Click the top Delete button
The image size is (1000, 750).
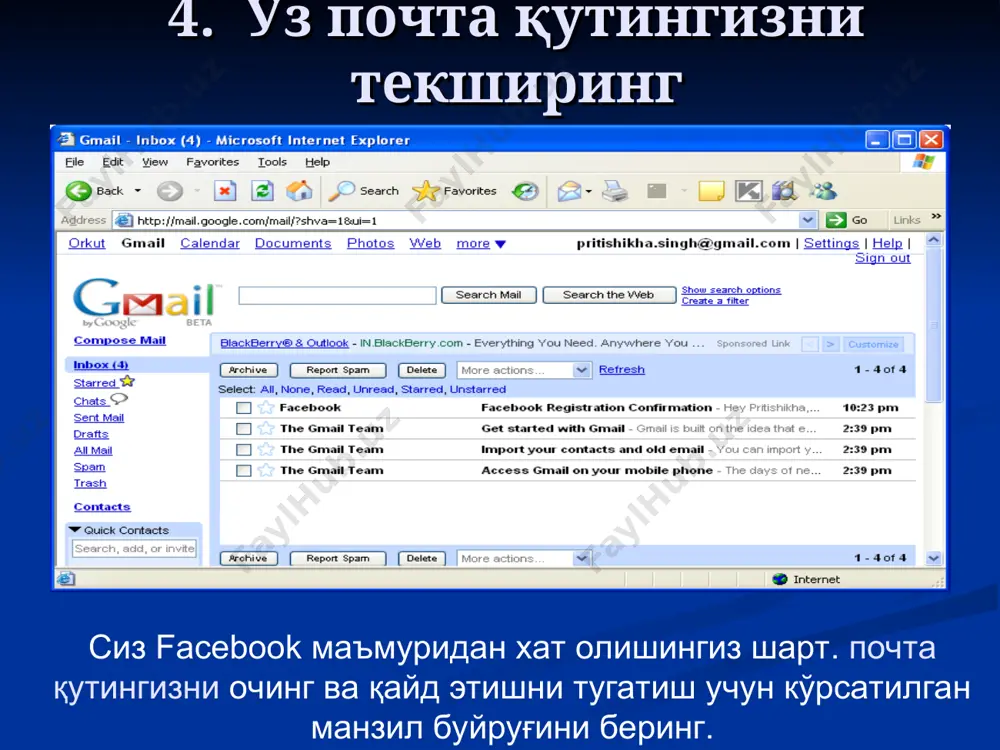click(x=422, y=370)
